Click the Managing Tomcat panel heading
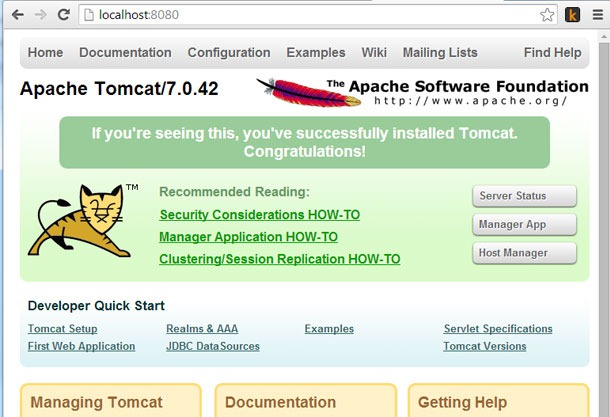610x417 pixels. click(96, 402)
